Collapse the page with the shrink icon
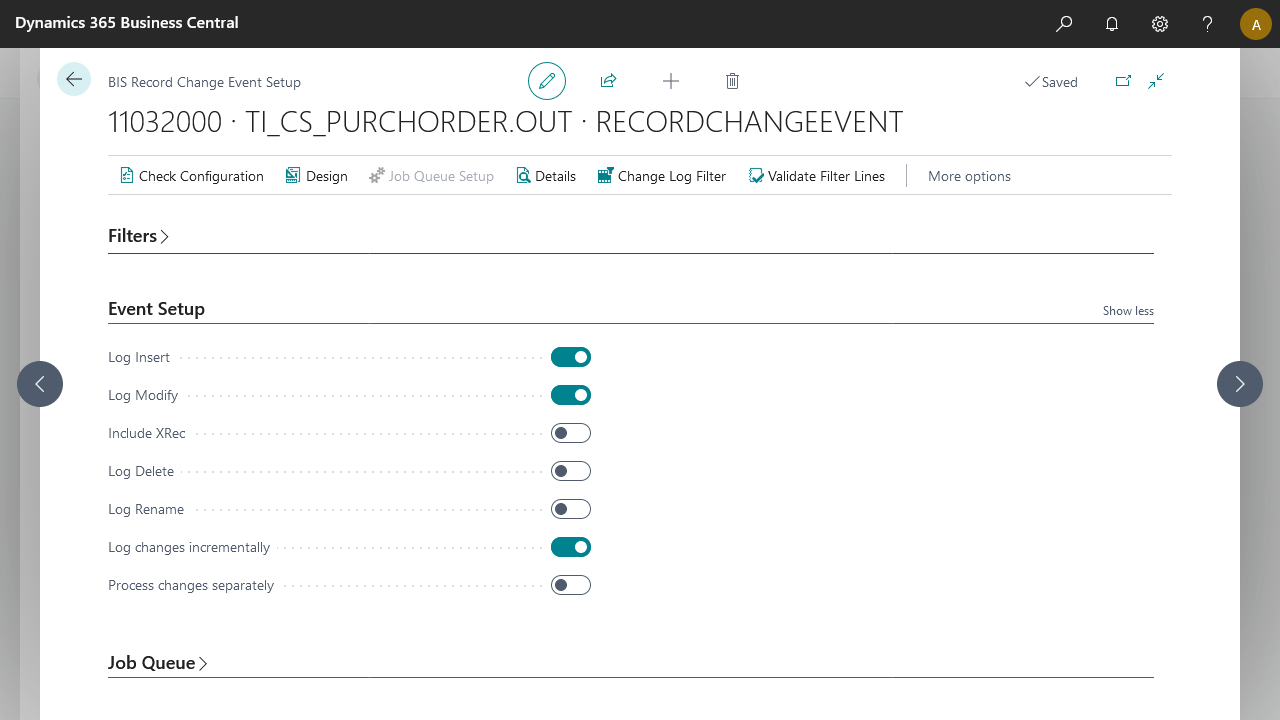The width and height of the screenshot is (1280, 720). (1156, 81)
